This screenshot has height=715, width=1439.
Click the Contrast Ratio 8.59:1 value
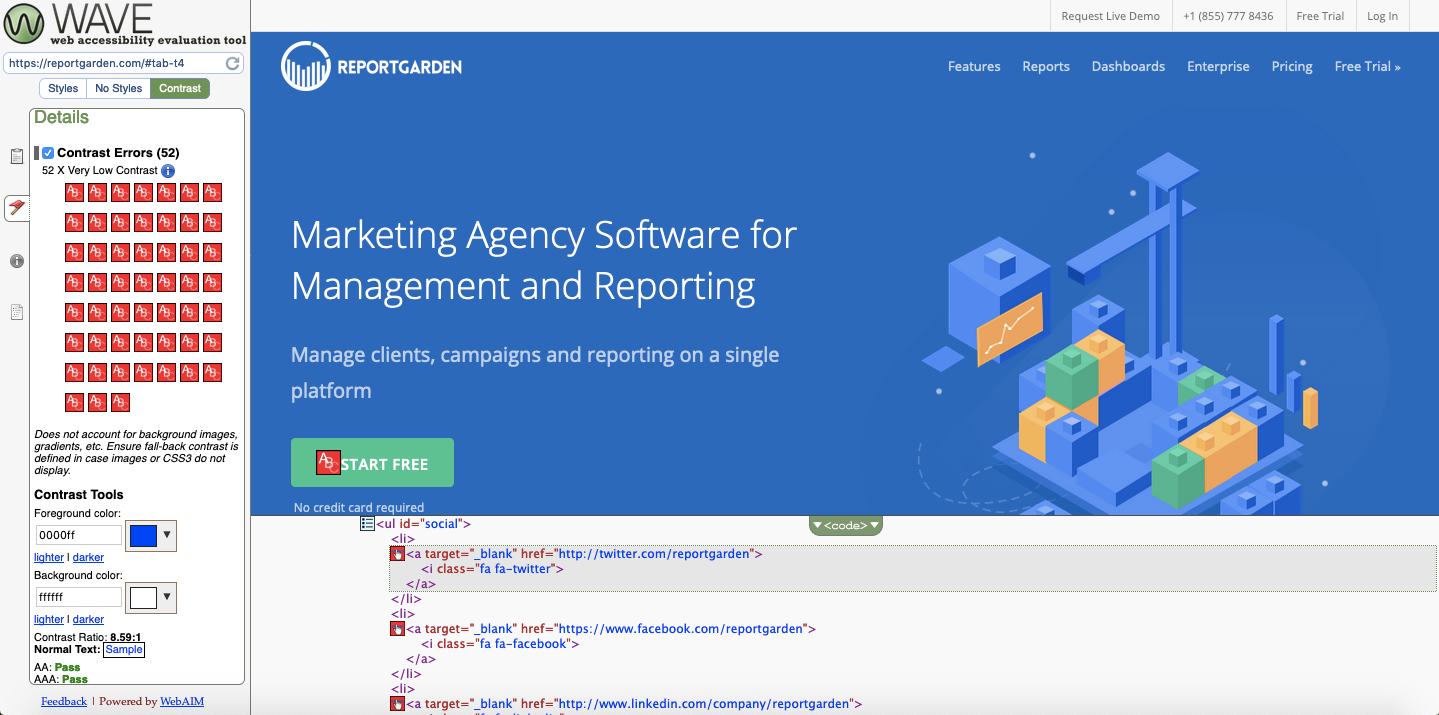point(126,637)
